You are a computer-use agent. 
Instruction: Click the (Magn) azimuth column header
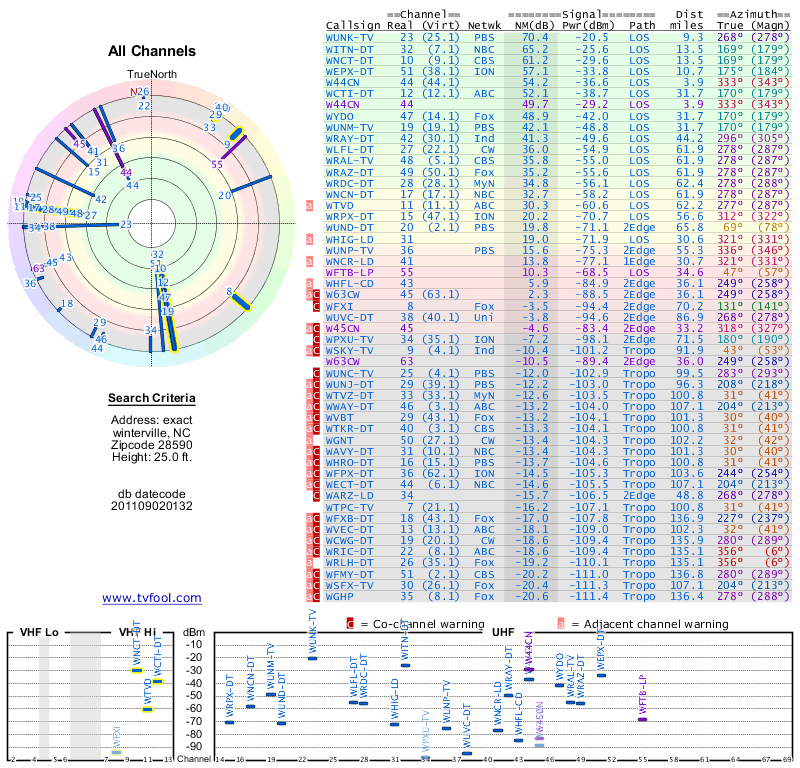pyautogui.click(x=770, y=26)
